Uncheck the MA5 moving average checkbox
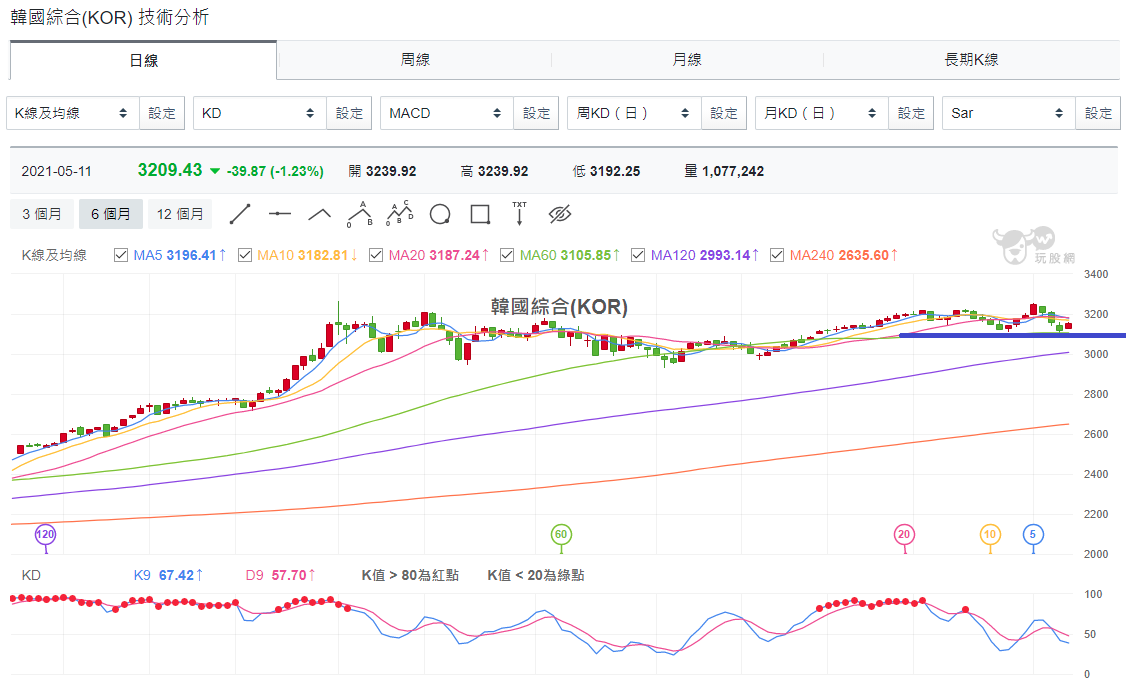 (121, 255)
